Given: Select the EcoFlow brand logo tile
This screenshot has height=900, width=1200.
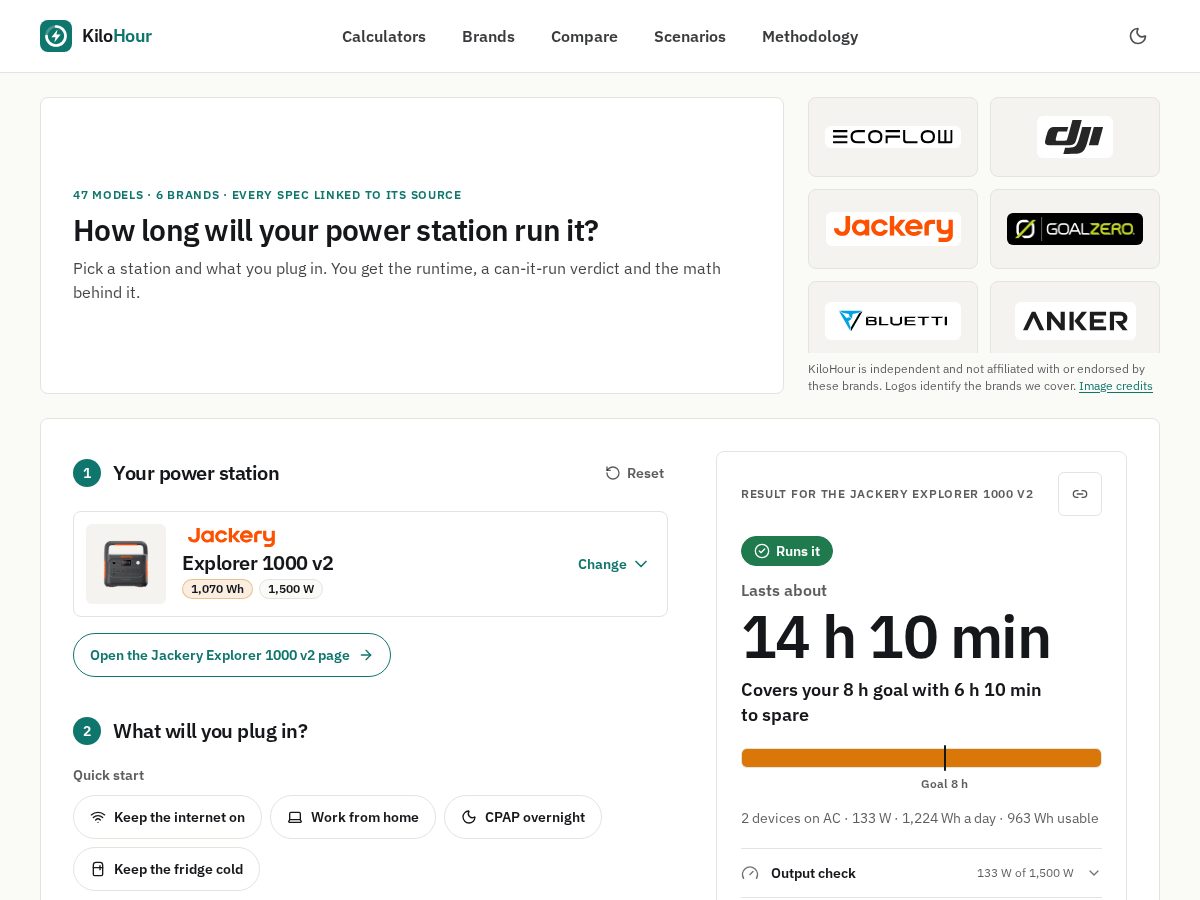Looking at the screenshot, I should click(x=893, y=137).
